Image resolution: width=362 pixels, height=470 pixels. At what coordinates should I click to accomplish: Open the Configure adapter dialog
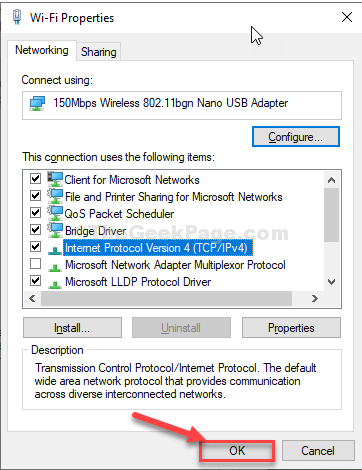pyautogui.click(x=296, y=137)
